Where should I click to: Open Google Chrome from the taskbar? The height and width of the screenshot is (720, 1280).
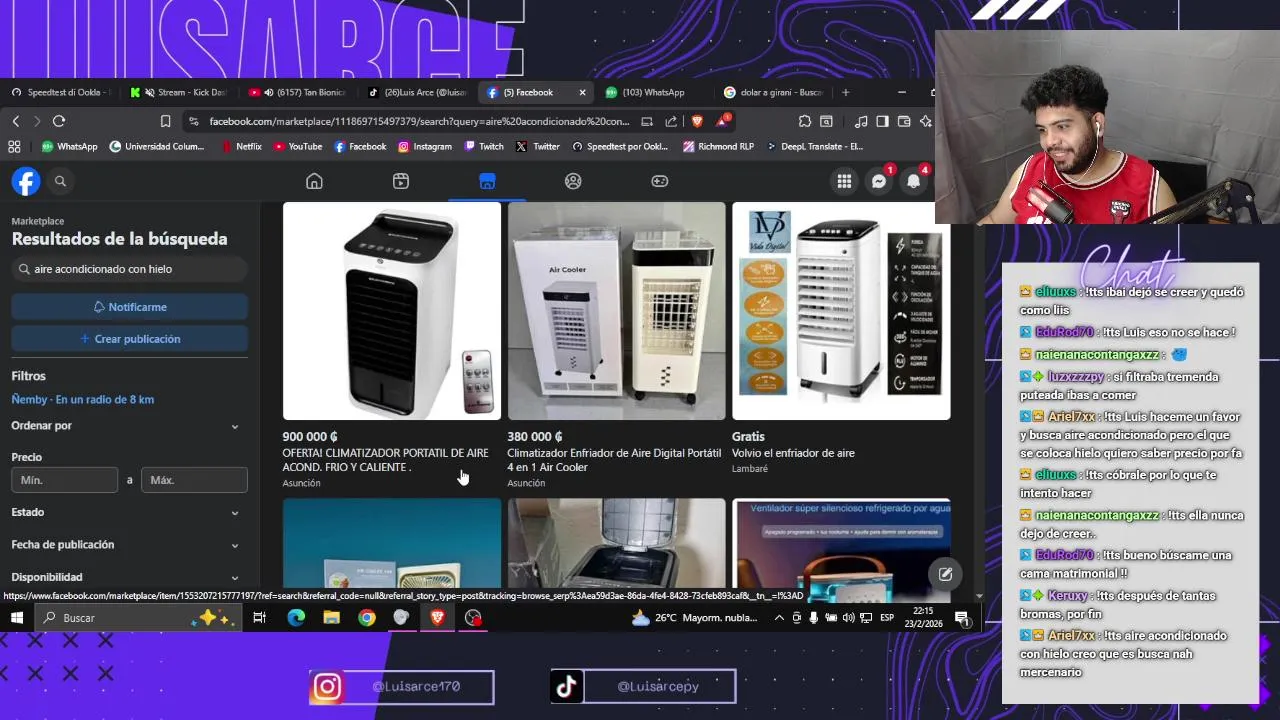pos(367,618)
